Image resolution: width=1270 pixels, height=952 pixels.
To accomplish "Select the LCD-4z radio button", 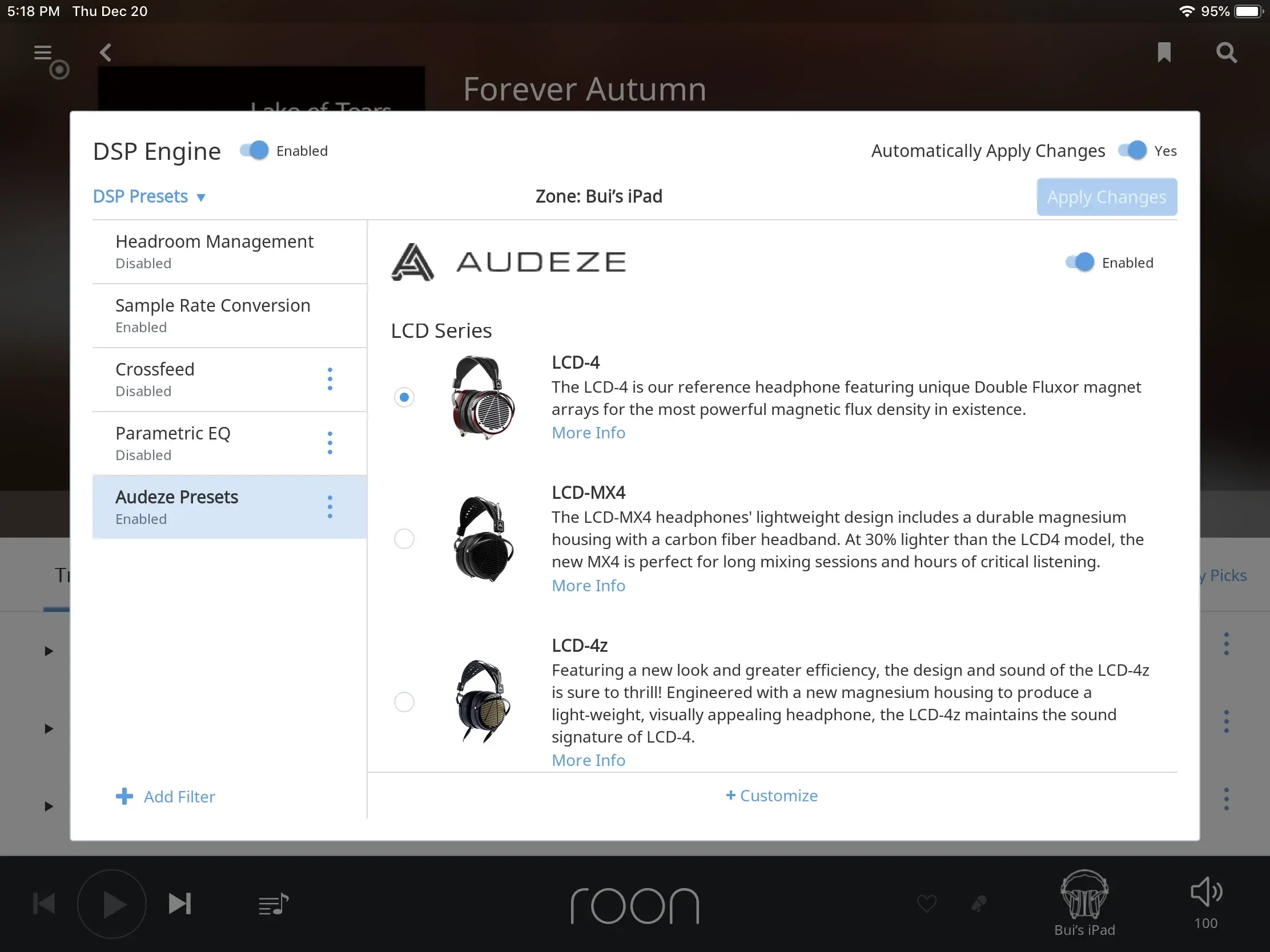I will click(404, 702).
